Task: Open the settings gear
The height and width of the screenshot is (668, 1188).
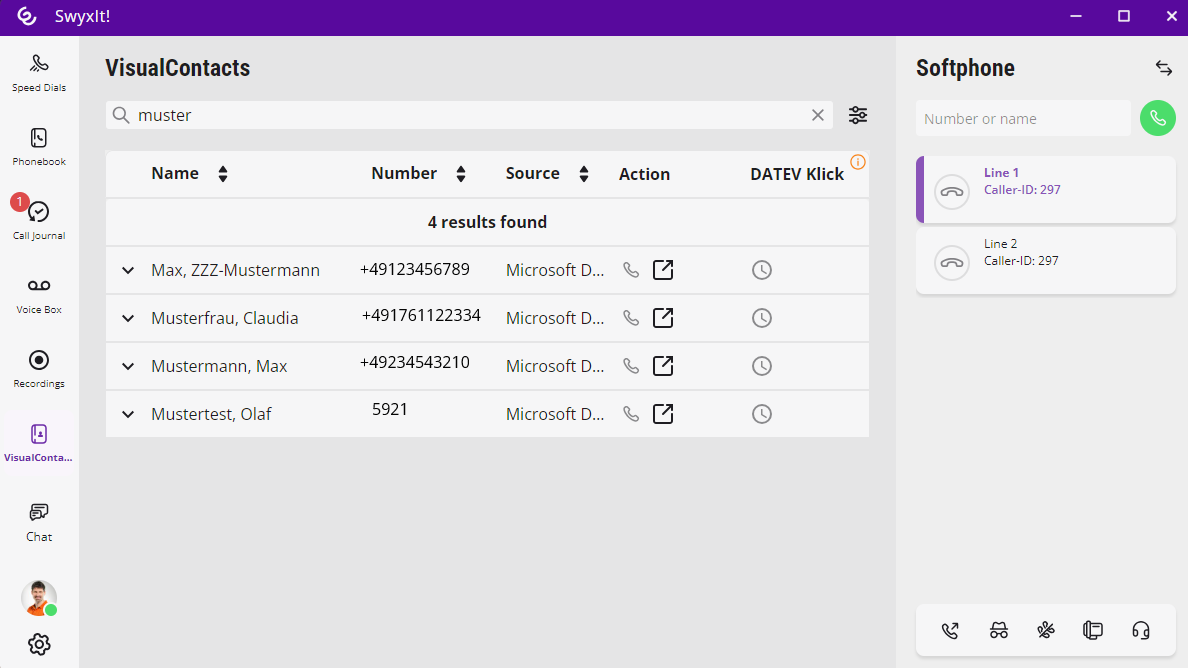Action: [x=39, y=645]
